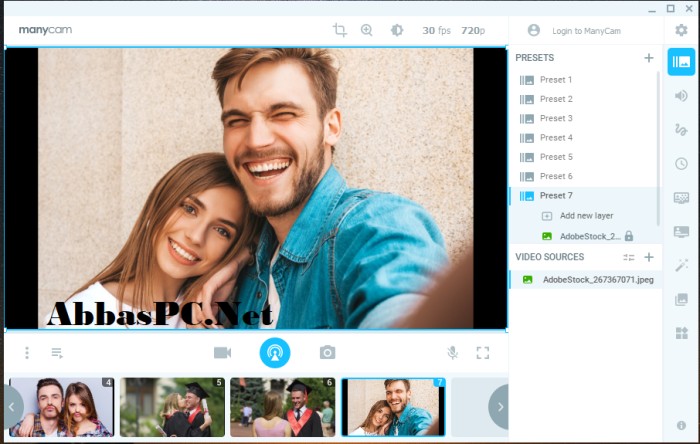The height and width of the screenshot is (444, 700).
Task: Open the Lower Third sidebar tab
Action: coord(681,232)
